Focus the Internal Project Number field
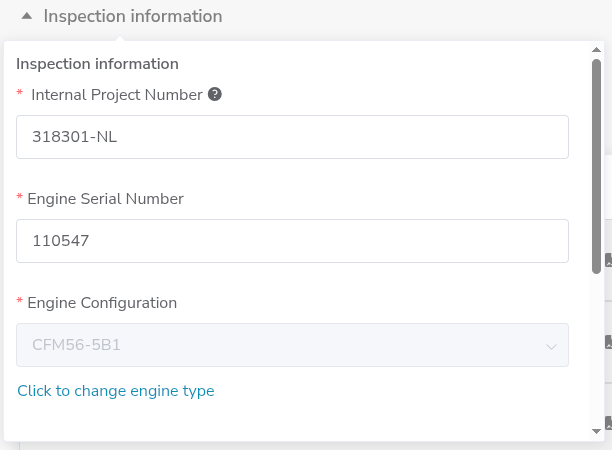Image resolution: width=612 pixels, height=450 pixels. 292,137
